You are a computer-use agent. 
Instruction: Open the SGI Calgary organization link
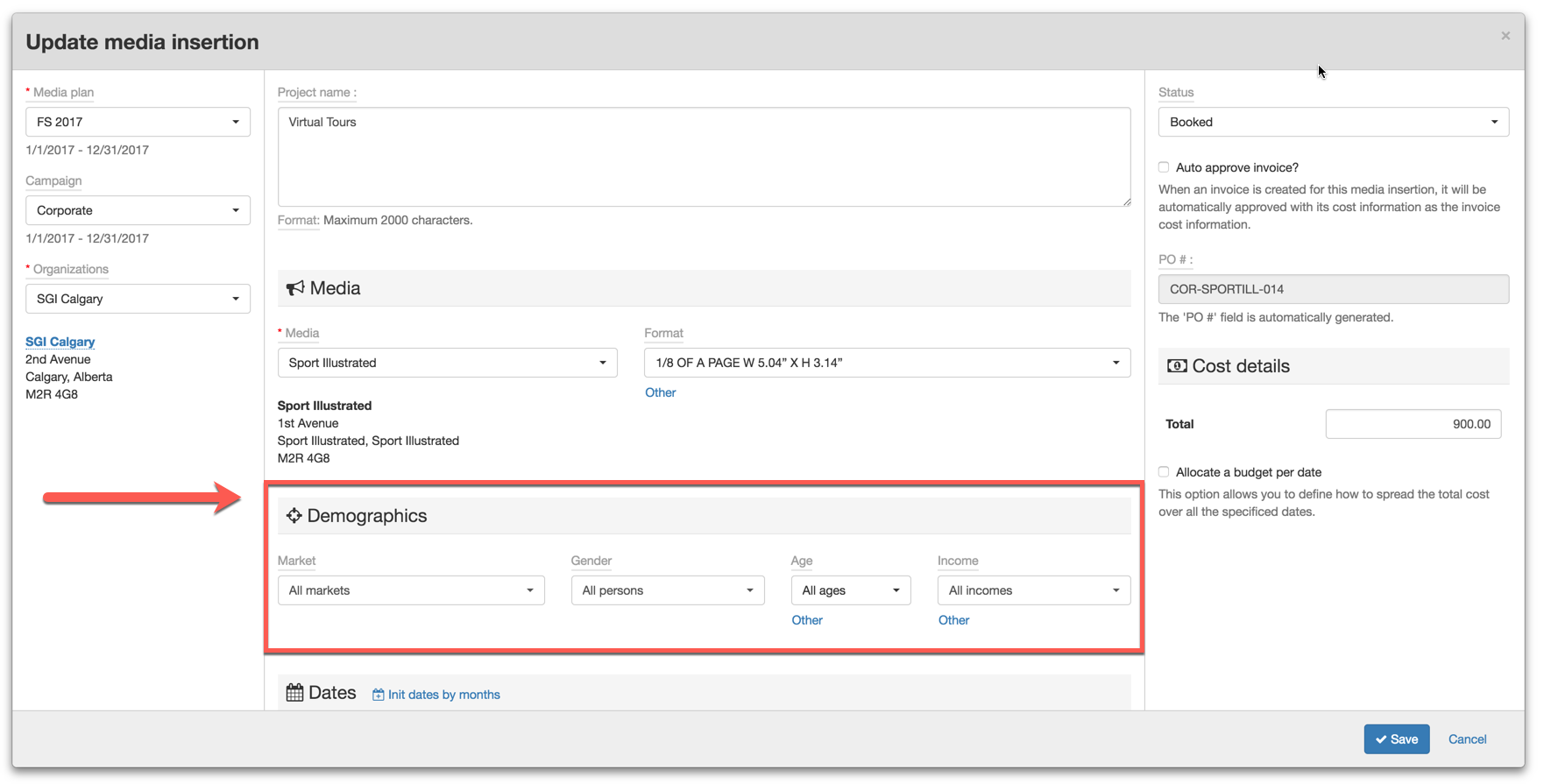tap(60, 342)
